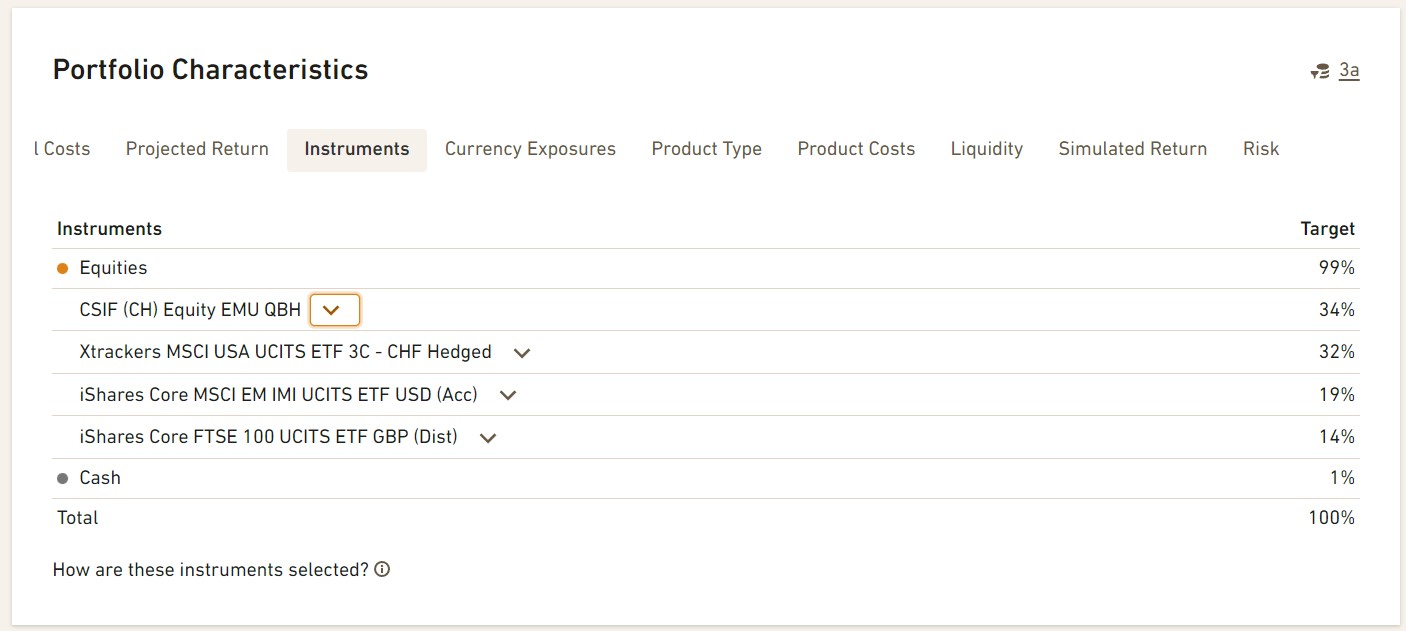Select the active Instruments tab
Viewport: 1406px width, 631px height.
[x=357, y=149]
